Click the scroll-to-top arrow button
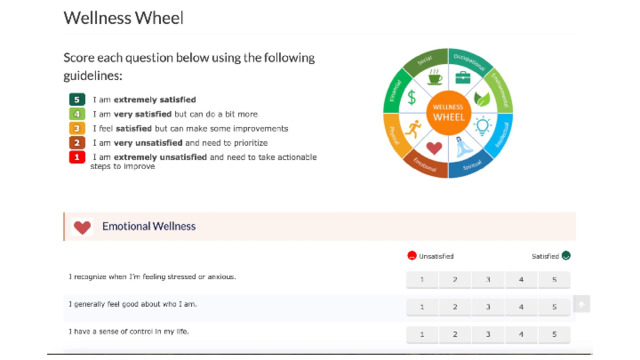The width and height of the screenshot is (640, 360). (x=581, y=304)
